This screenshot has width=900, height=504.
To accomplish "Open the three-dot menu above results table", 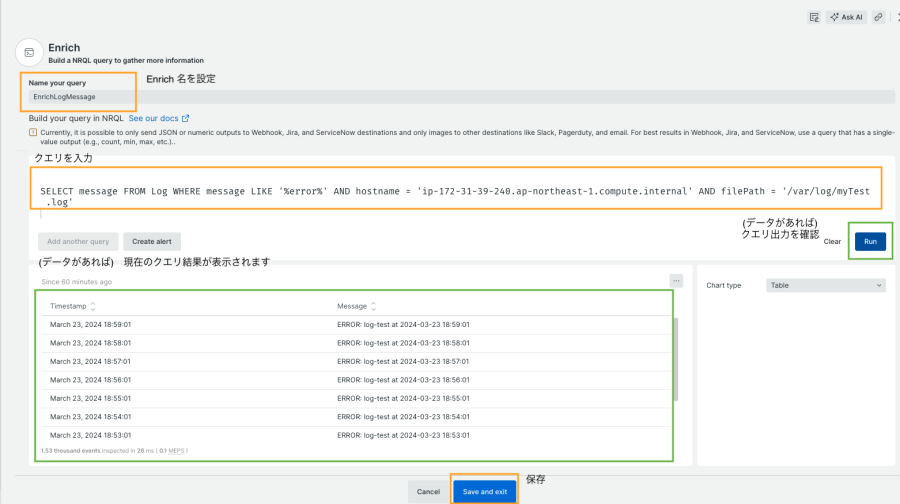I will tap(676, 281).
